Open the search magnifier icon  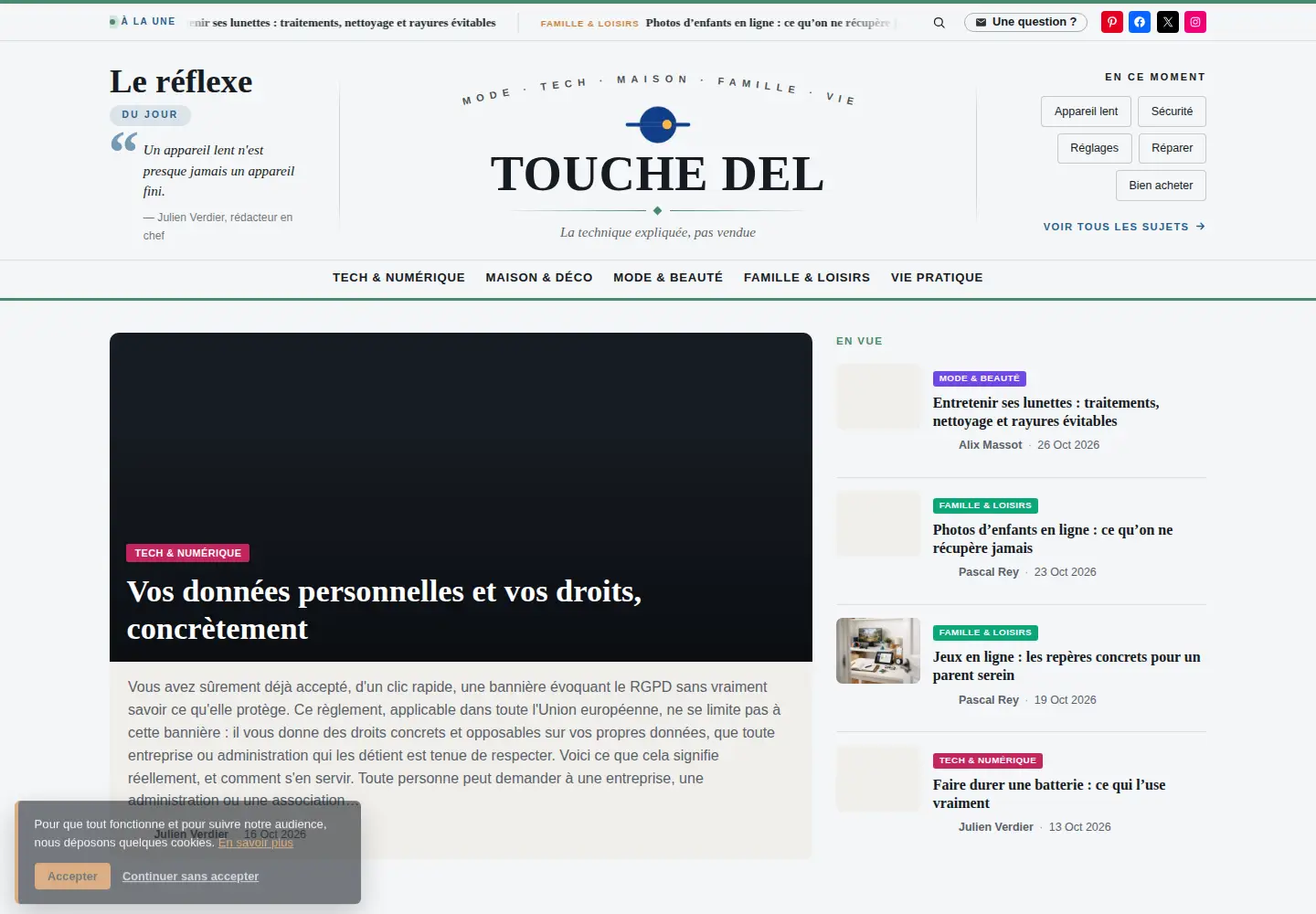(x=939, y=23)
